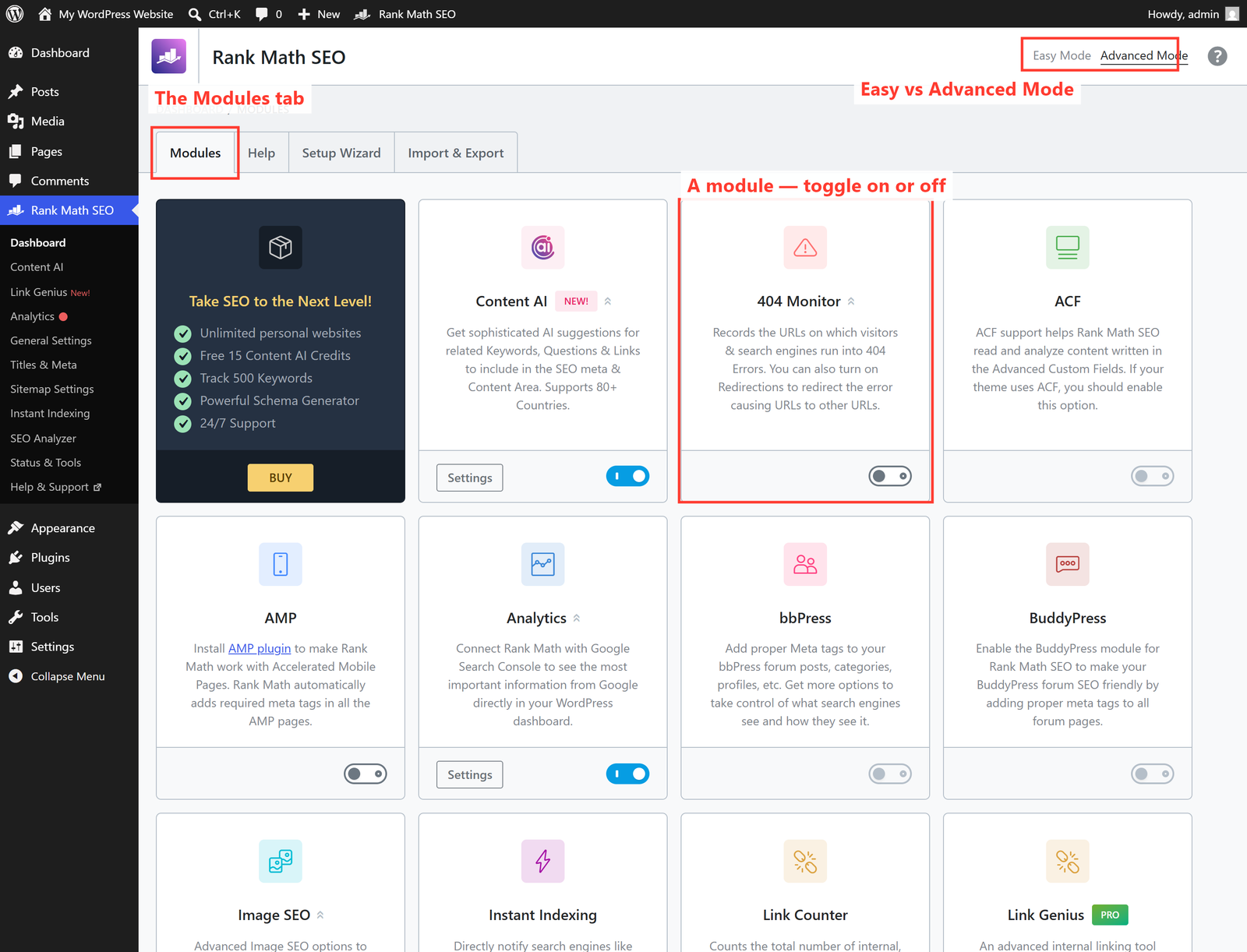The width and height of the screenshot is (1247, 952).
Task: Open the help question mark icon
Action: click(1217, 56)
